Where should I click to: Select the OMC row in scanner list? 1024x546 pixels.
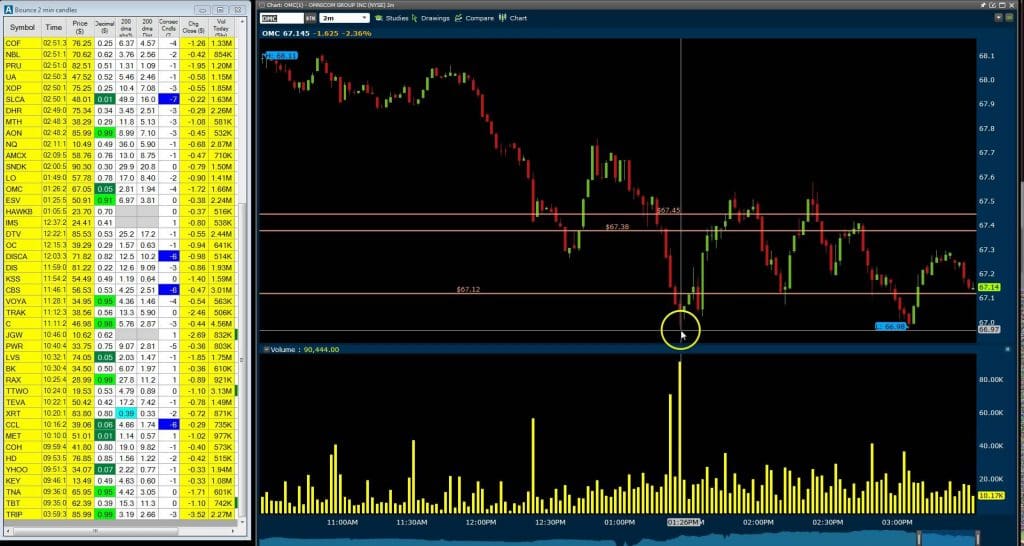[14, 187]
